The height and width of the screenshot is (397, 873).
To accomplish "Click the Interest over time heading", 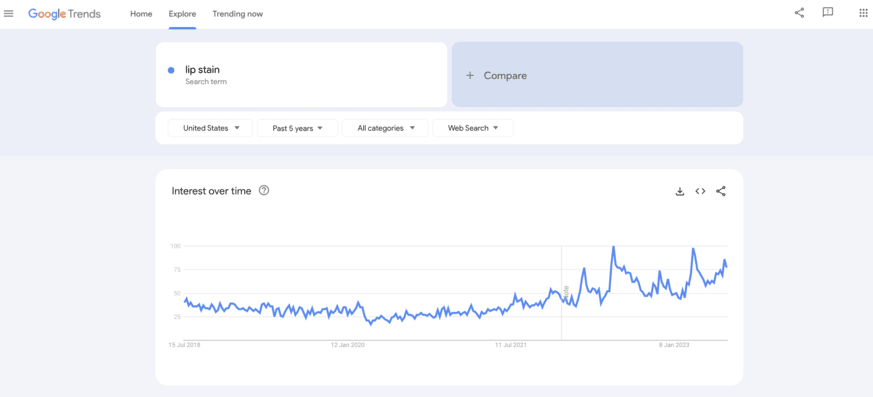I will tap(212, 191).
